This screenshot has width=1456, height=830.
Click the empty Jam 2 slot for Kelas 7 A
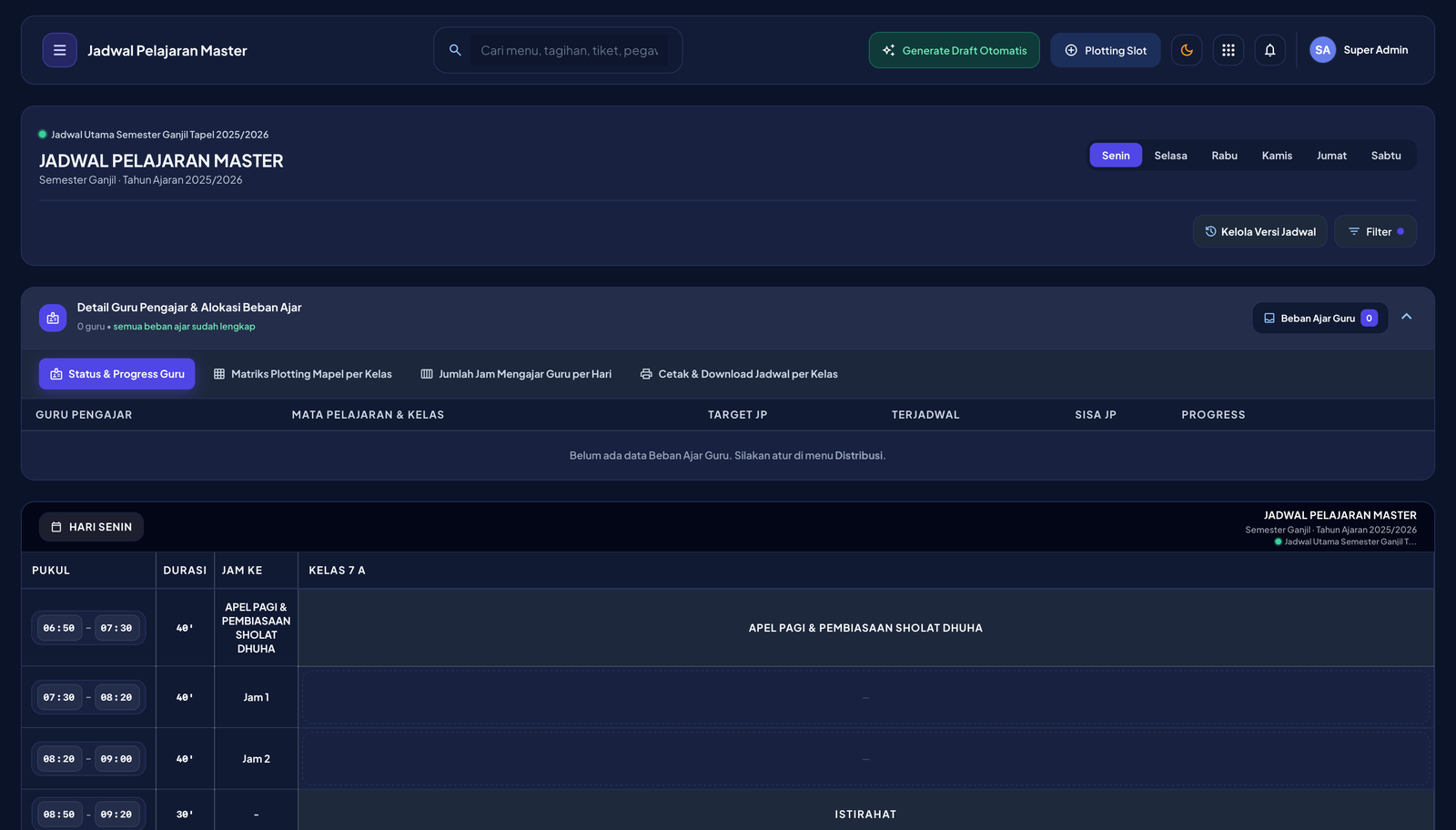[x=865, y=759]
